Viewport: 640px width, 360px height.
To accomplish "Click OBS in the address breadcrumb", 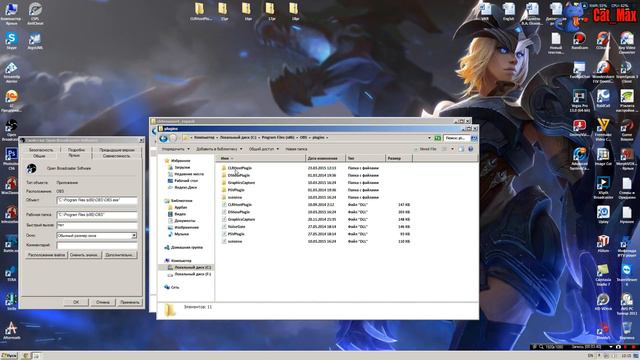I will coord(303,138).
